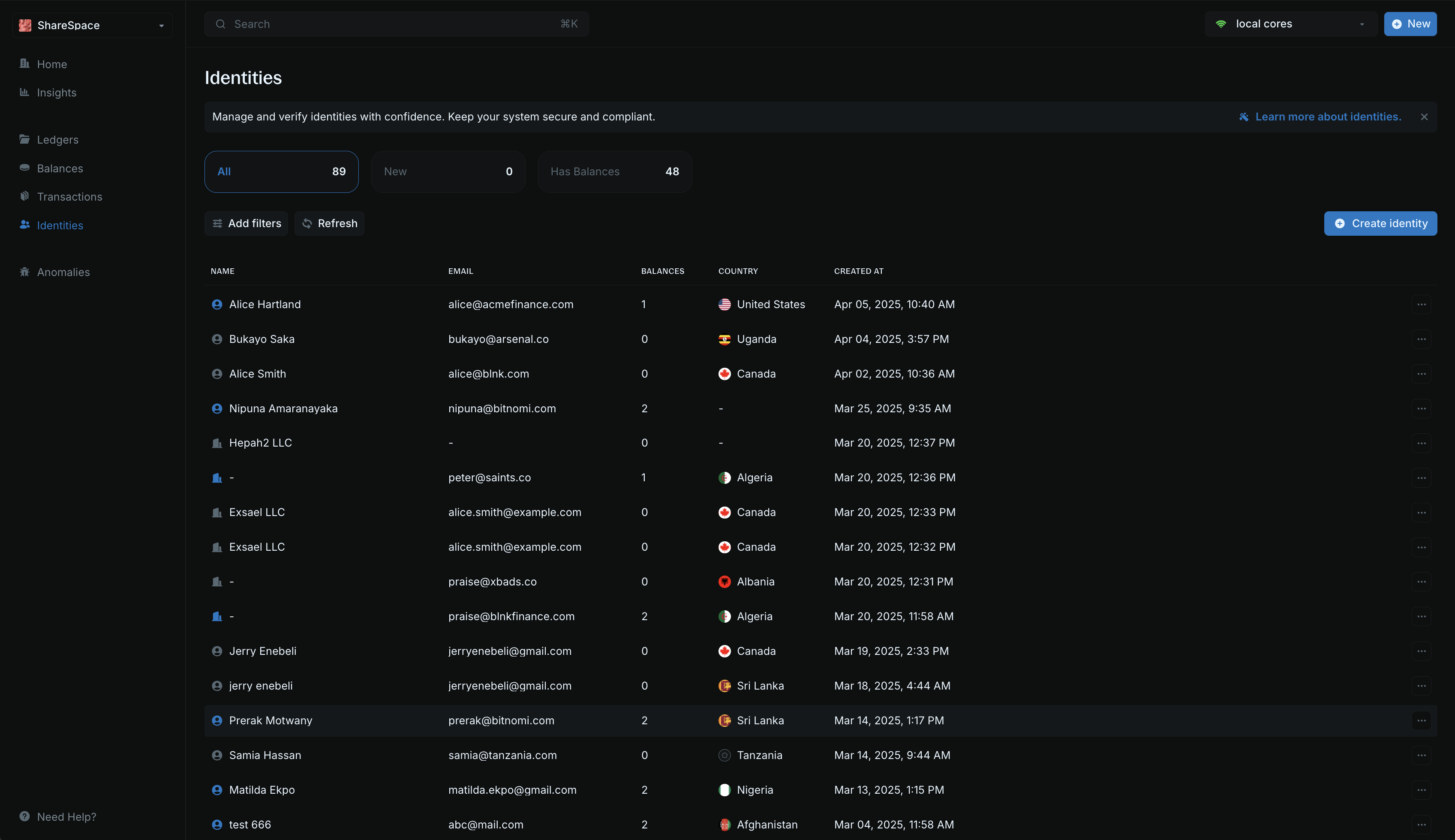Open the local cores environment dropdown
1455x840 pixels.
[1363, 24]
